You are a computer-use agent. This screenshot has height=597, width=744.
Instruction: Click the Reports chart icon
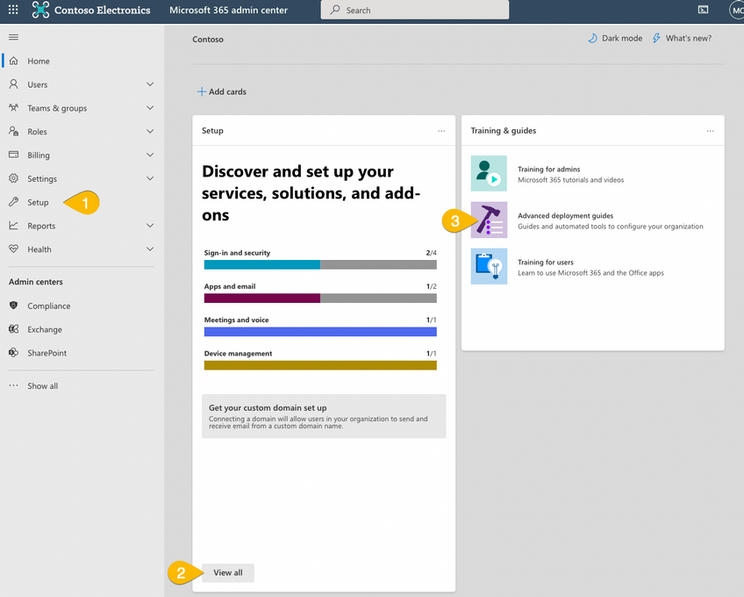14,225
